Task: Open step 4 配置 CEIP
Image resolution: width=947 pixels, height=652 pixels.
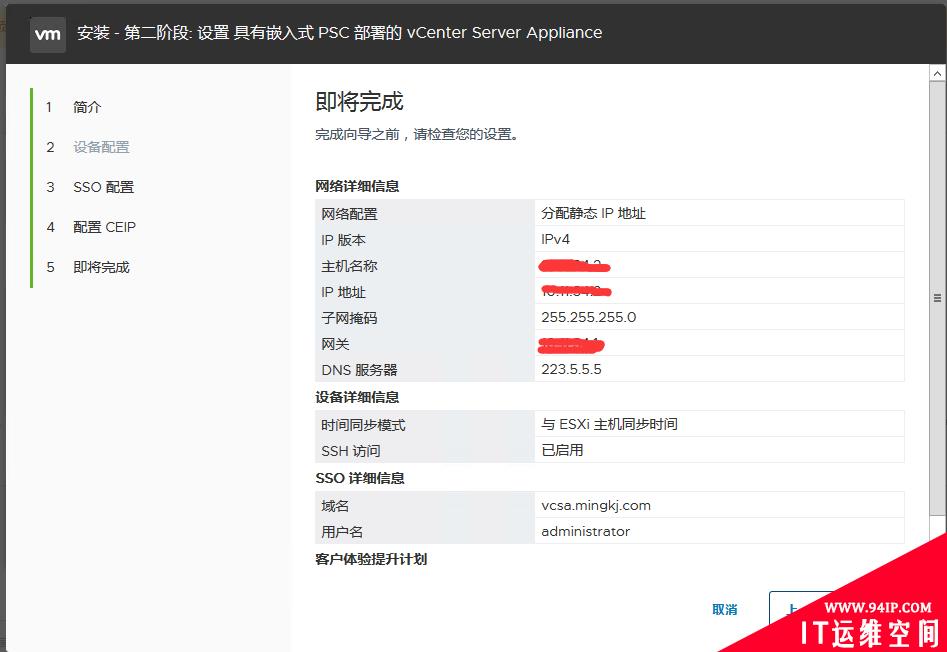Action: tap(104, 227)
